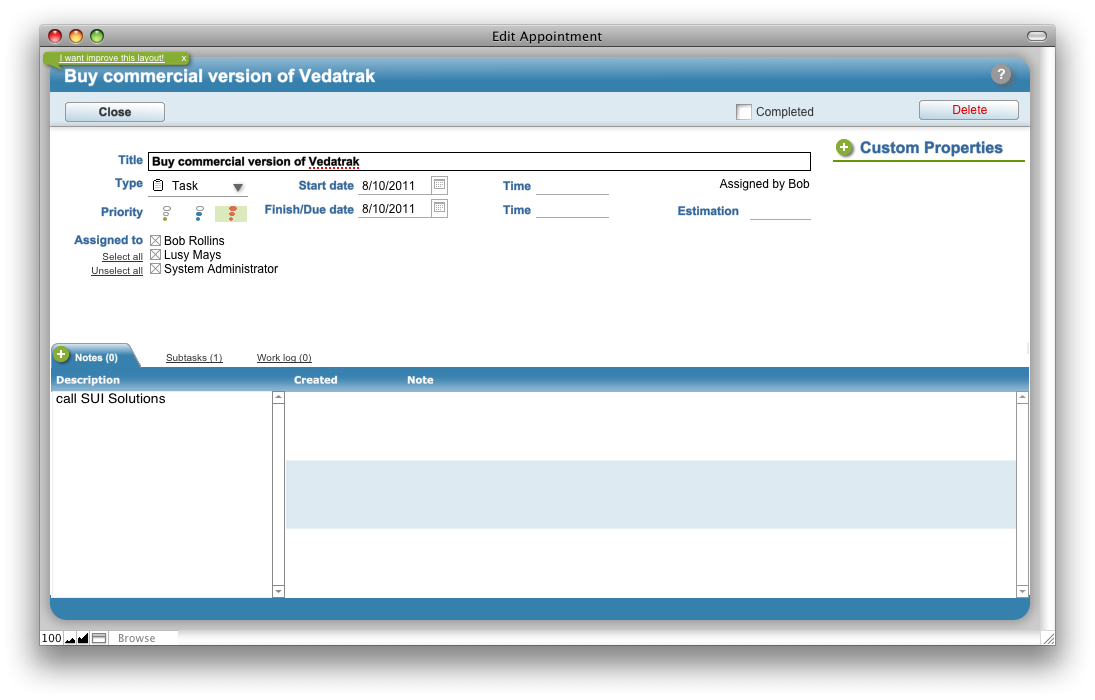
Task: Switch to the Notes (0) tab
Action: (x=96, y=358)
